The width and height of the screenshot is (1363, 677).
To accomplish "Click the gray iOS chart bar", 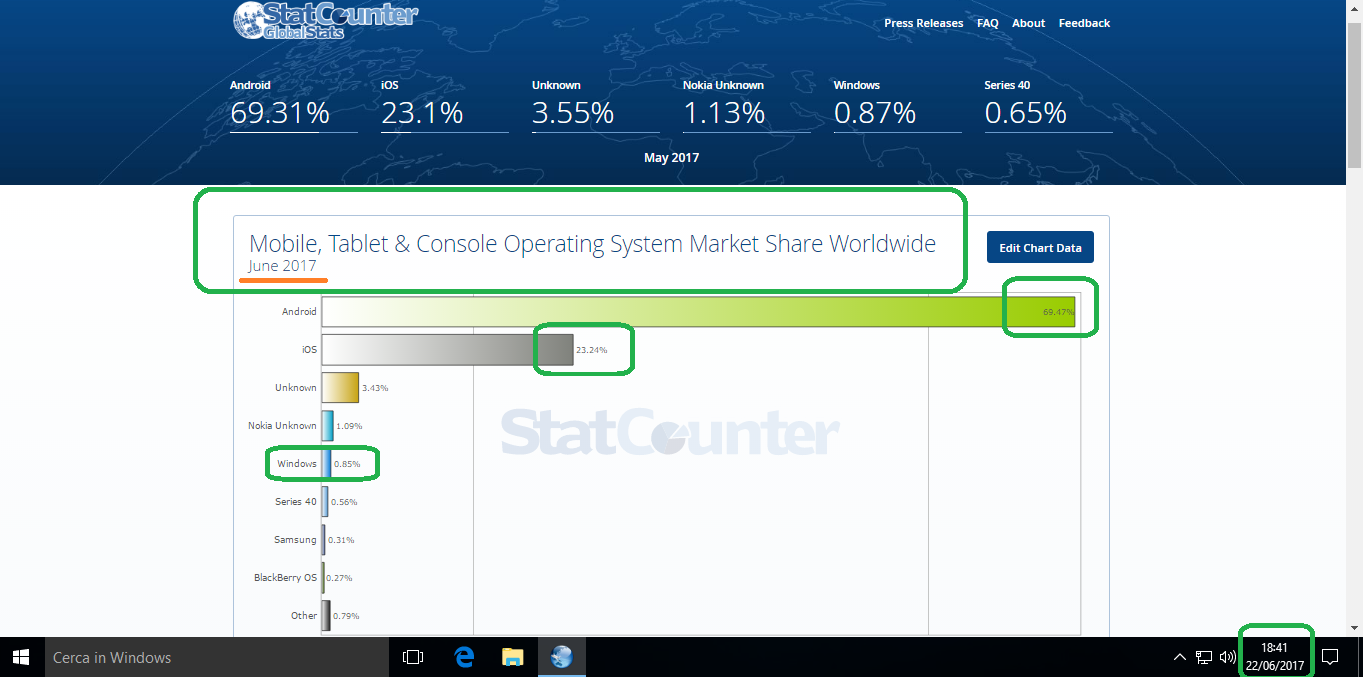I will click(x=447, y=350).
